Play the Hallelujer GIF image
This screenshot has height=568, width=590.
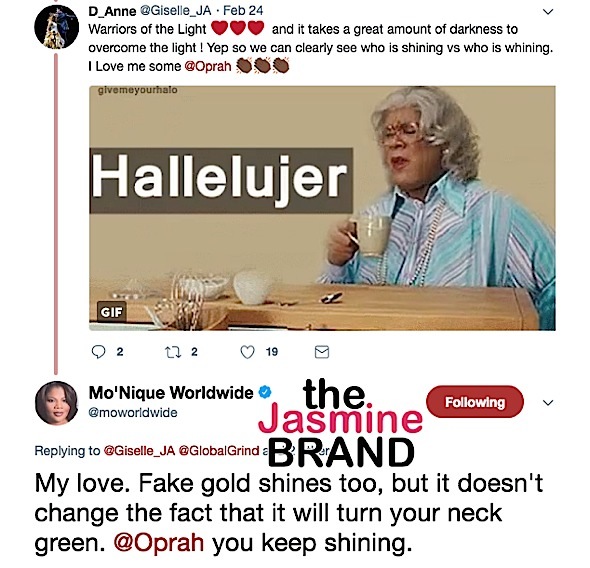(322, 208)
